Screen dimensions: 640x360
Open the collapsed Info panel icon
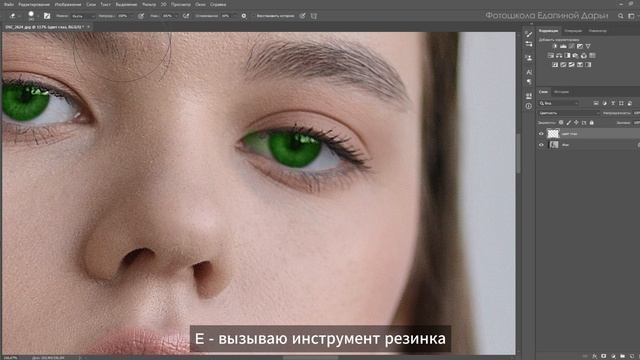coord(529,106)
